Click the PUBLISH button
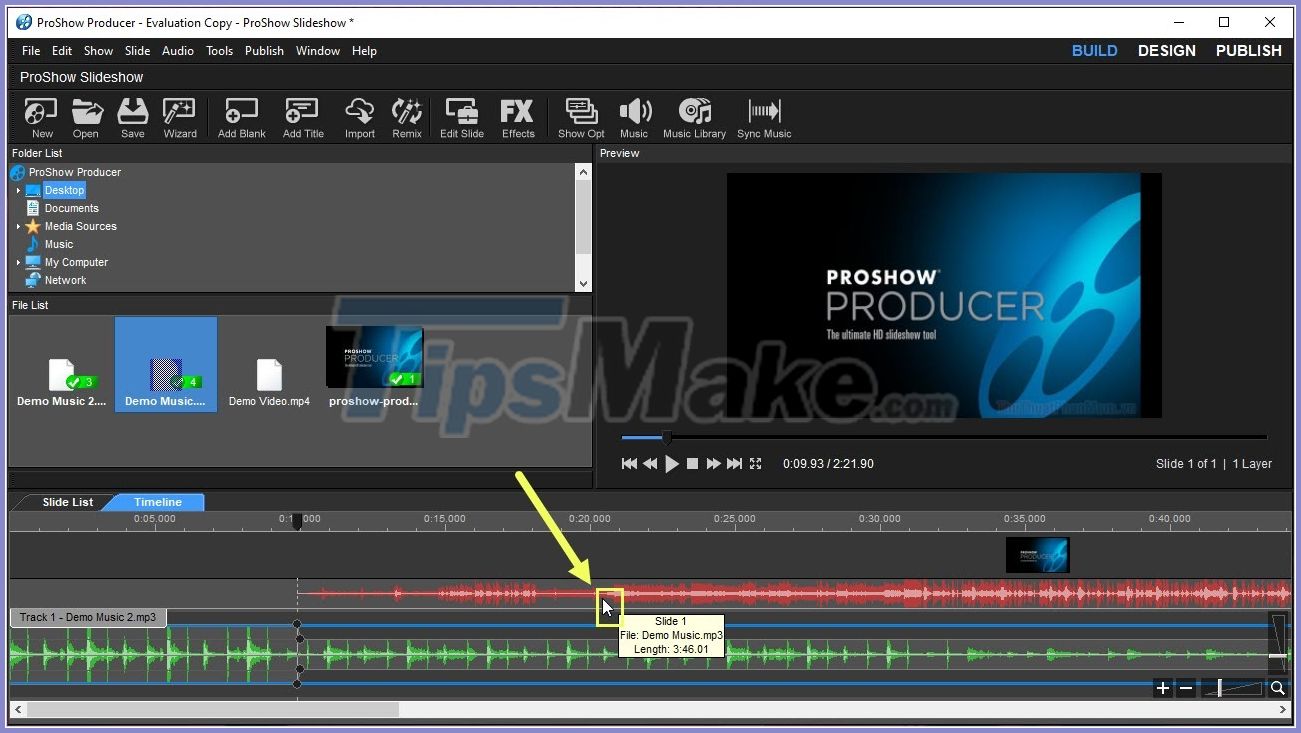The height and width of the screenshot is (733, 1301). pyautogui.click(x=1247, y=50)
